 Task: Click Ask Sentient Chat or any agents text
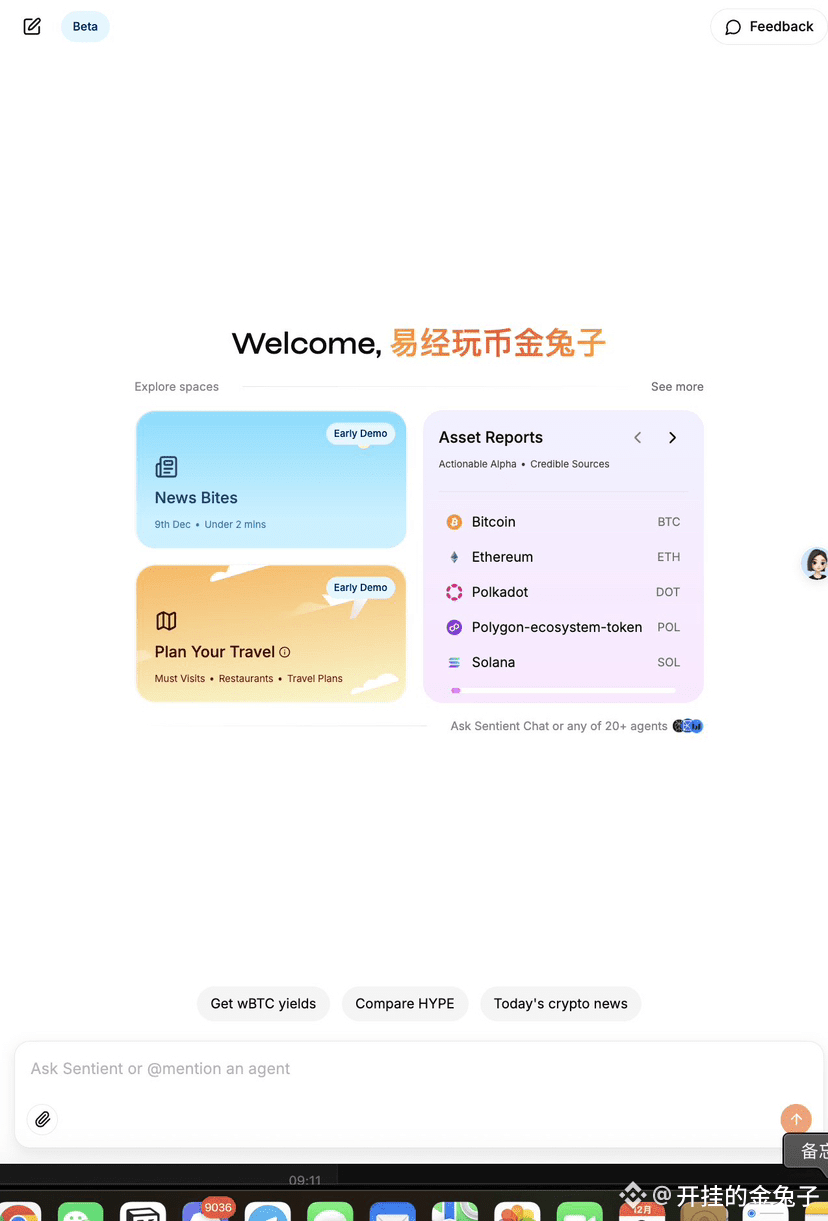click(x=559, y=726)
